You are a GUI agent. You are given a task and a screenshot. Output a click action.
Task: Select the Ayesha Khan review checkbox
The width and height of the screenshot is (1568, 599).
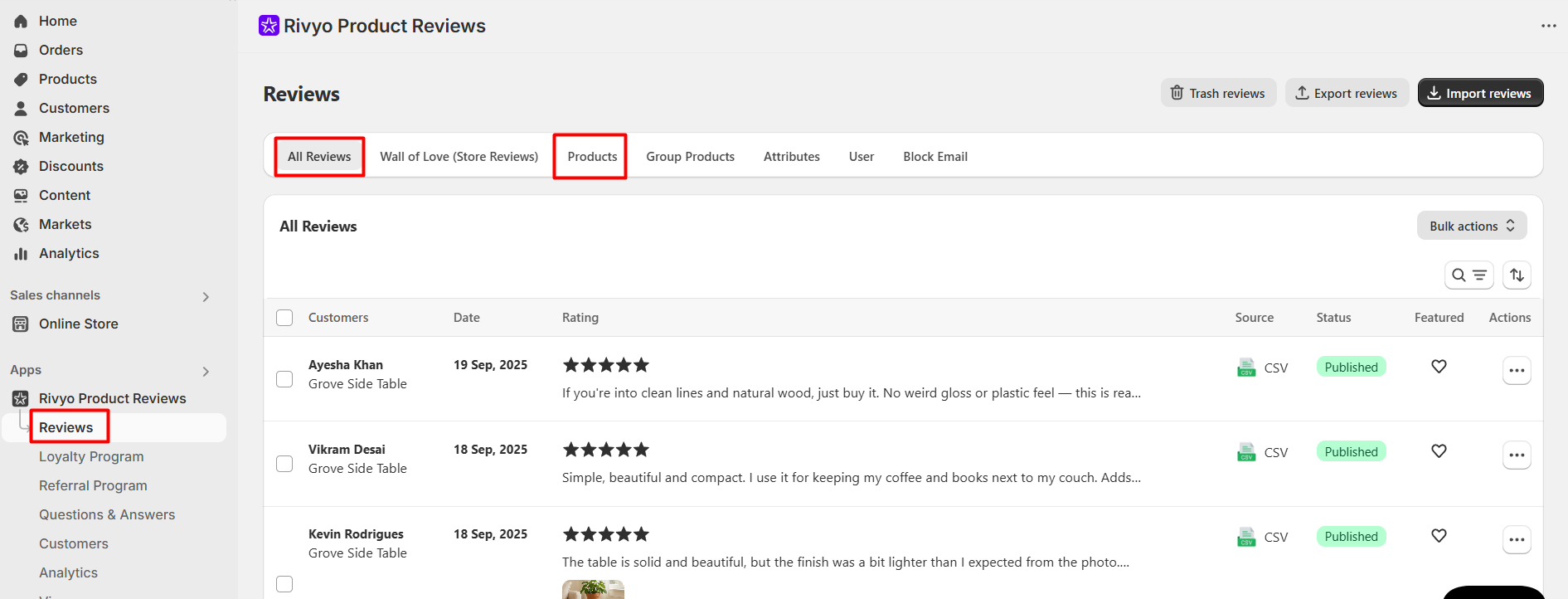284,379
